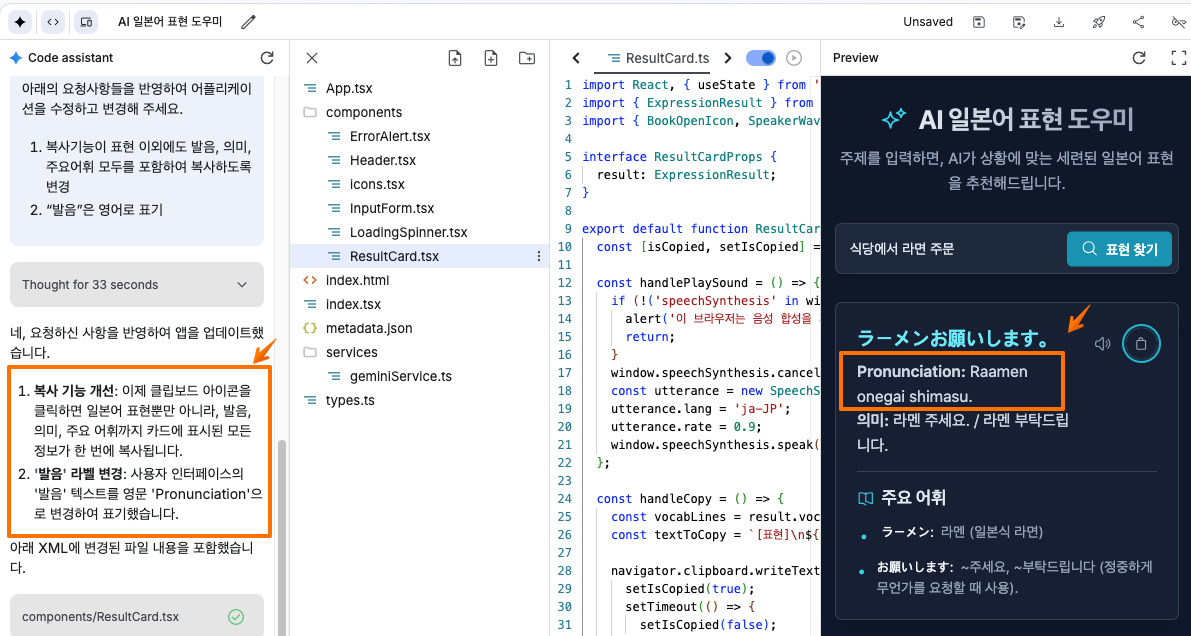Click the input field containing 식당에서 라면 주문
Viewport: 1191px width, 636px height.
(x=953, y=249)
